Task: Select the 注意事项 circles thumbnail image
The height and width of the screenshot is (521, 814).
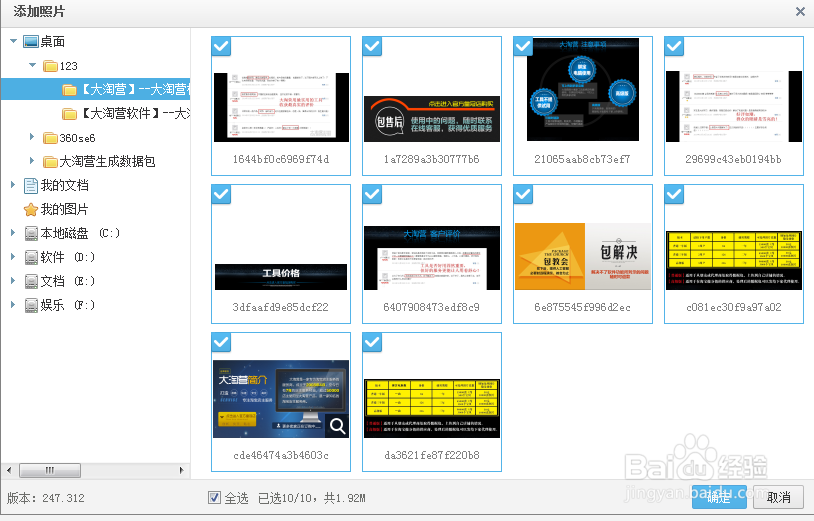Action: pos(583,89)
